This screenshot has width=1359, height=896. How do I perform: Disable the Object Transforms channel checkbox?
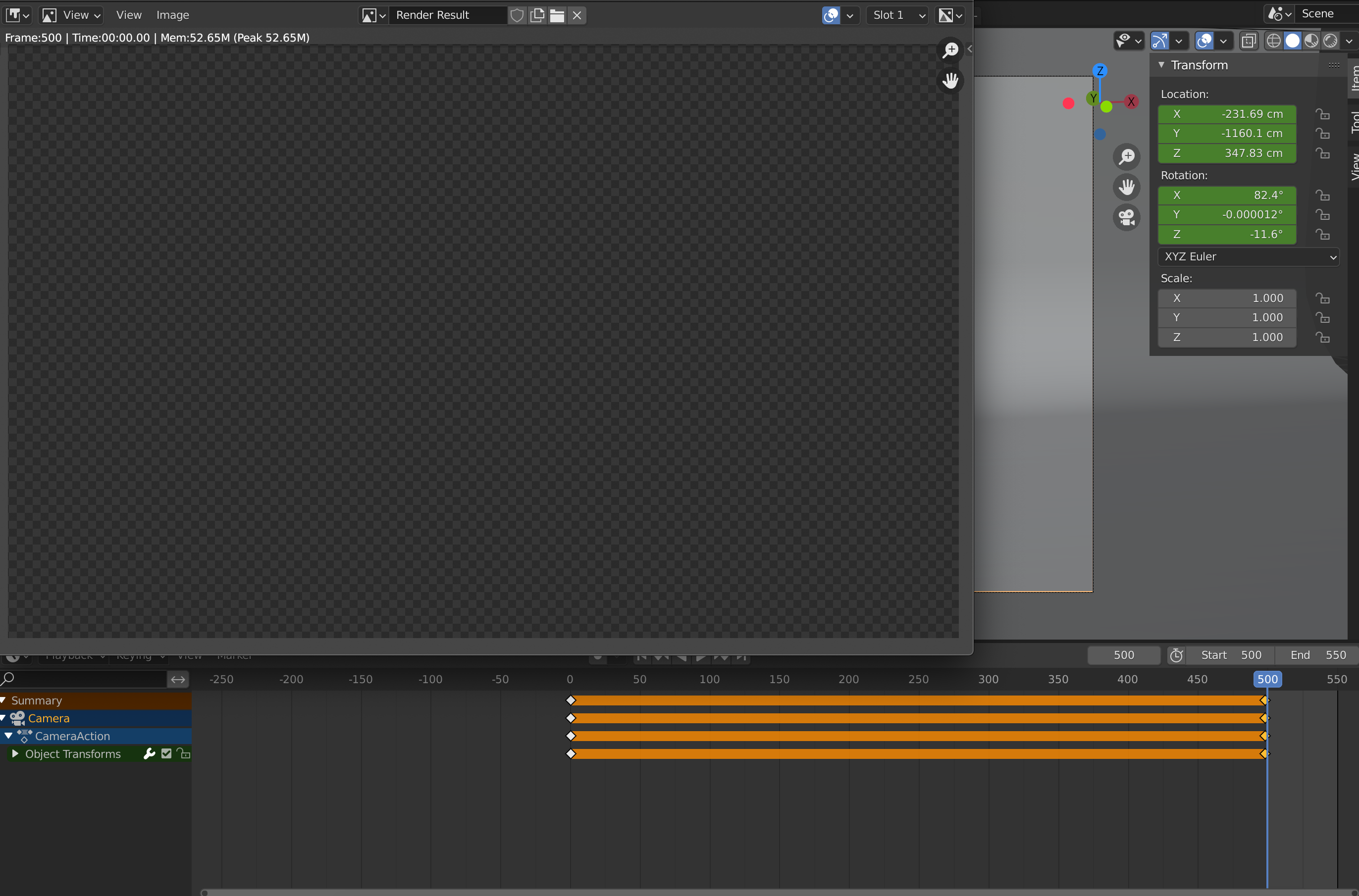166,753
